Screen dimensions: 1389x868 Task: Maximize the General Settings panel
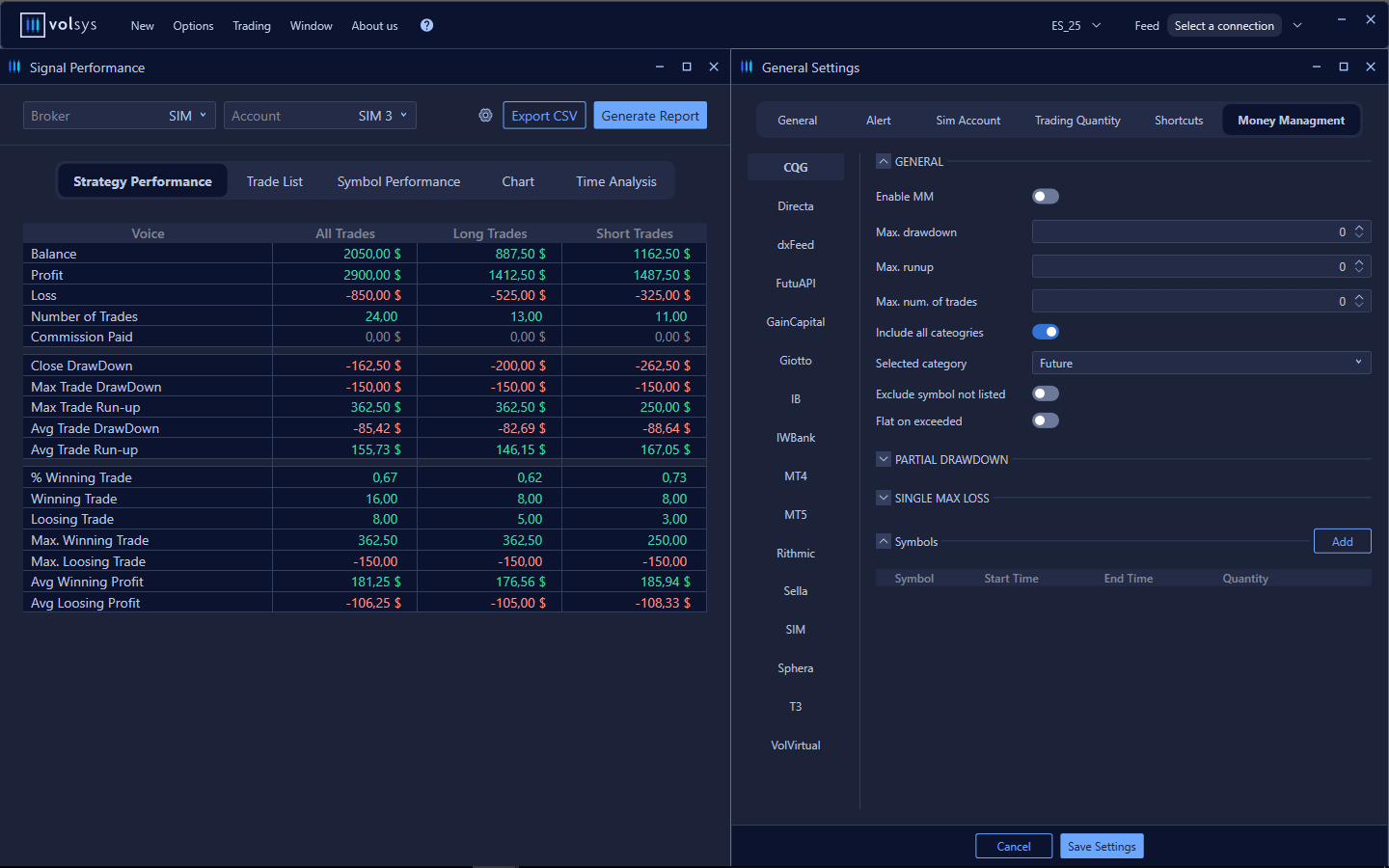1343,68
